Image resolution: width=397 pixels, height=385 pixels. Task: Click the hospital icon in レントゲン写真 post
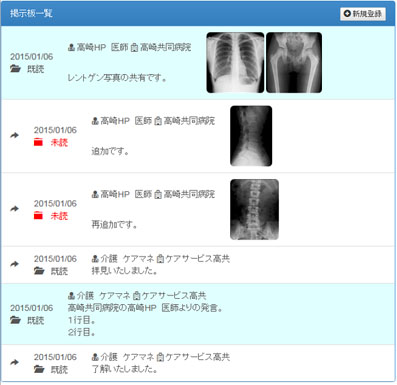tap(134, 48)
